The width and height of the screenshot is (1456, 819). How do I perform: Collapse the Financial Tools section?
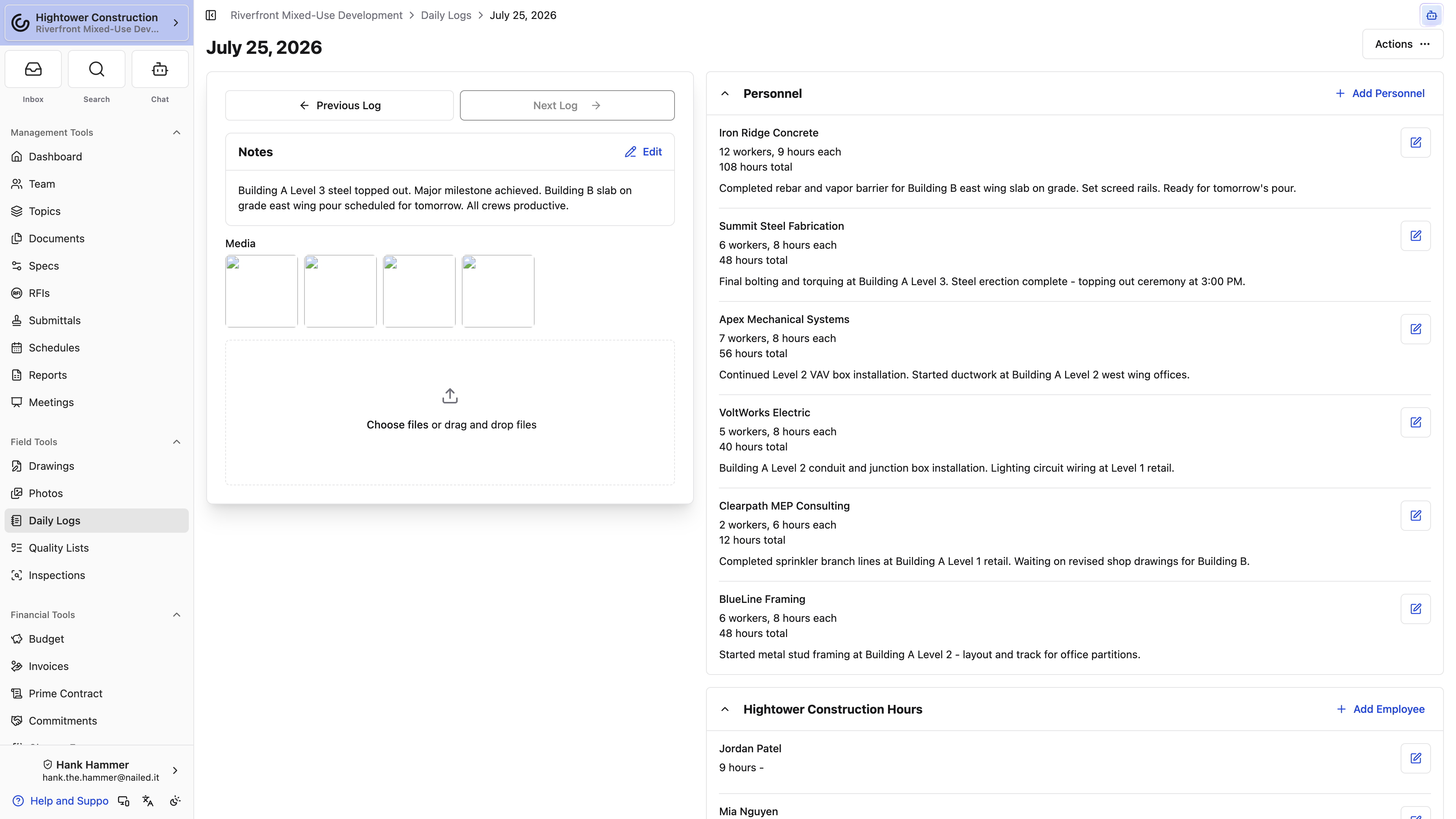tap(176, 615)
